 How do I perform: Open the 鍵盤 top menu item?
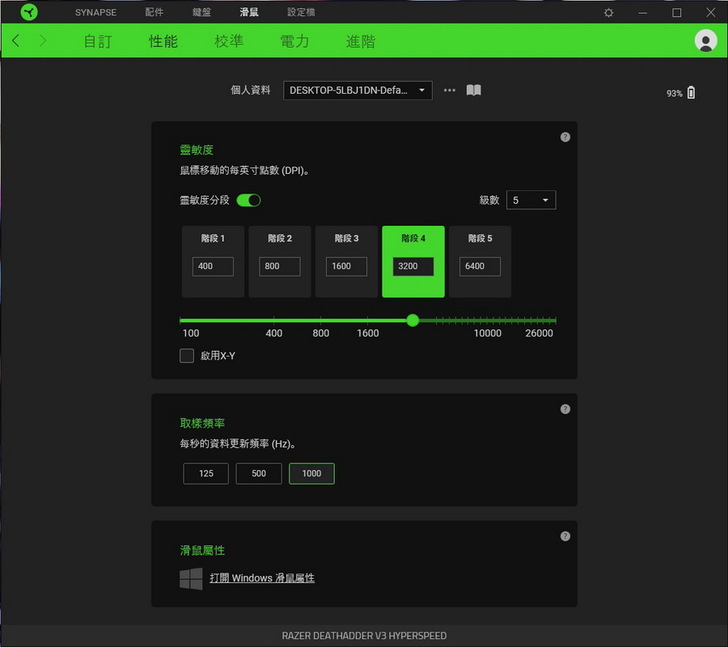pyautogui.click(x=202, y=13)
